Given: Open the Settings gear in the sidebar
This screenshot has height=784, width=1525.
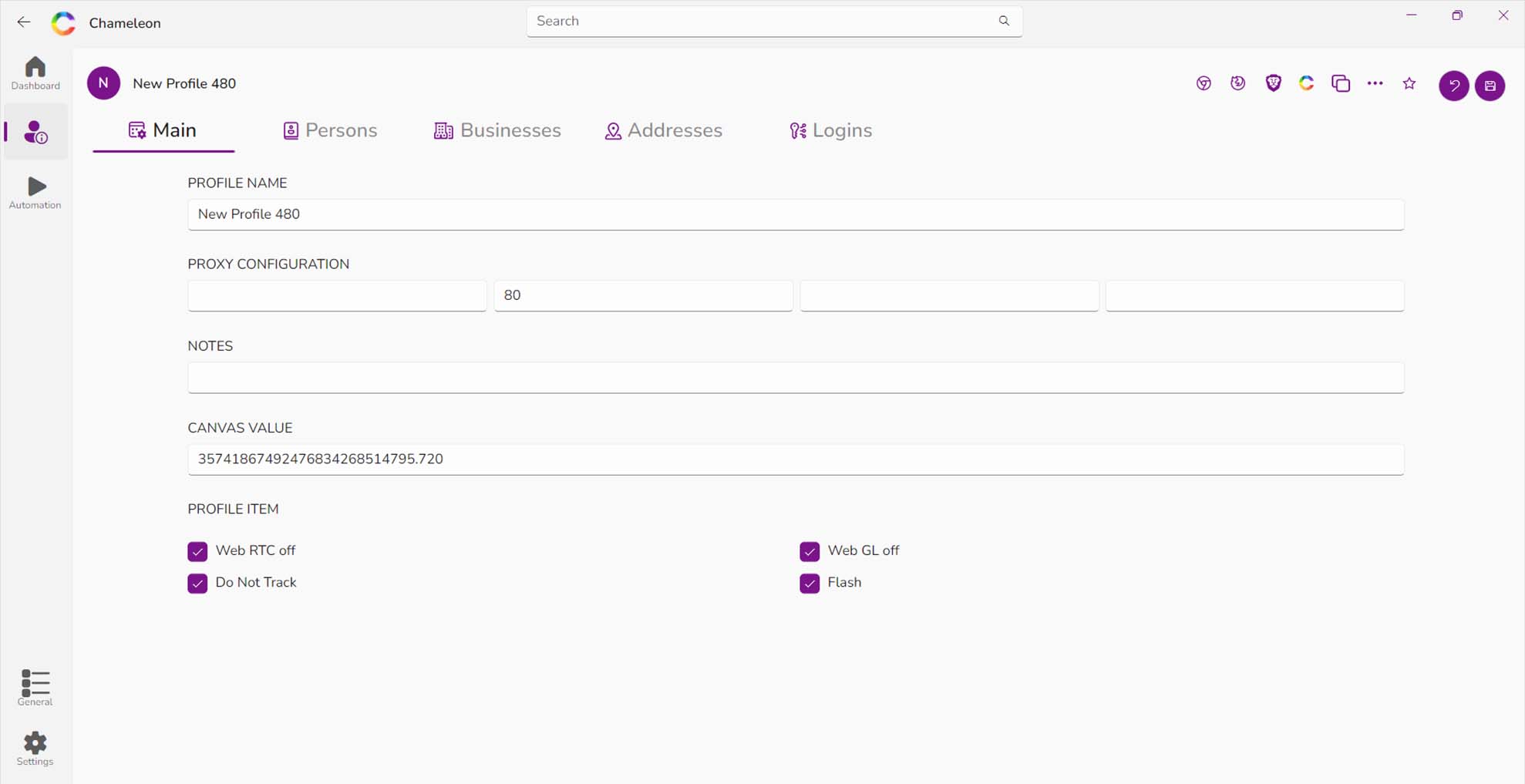Looking at the screenshot, I should tap(35, 749).
